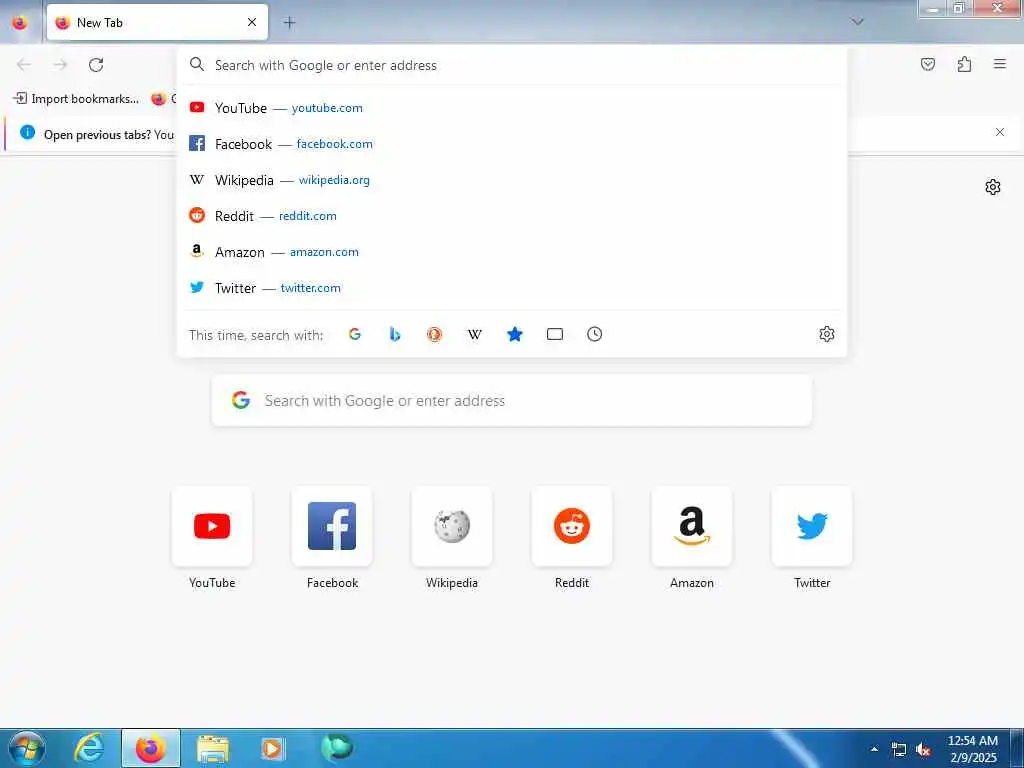Select the New Tab tab
The width and height of the screenshot is (1024, 768).
click(157, 22)
